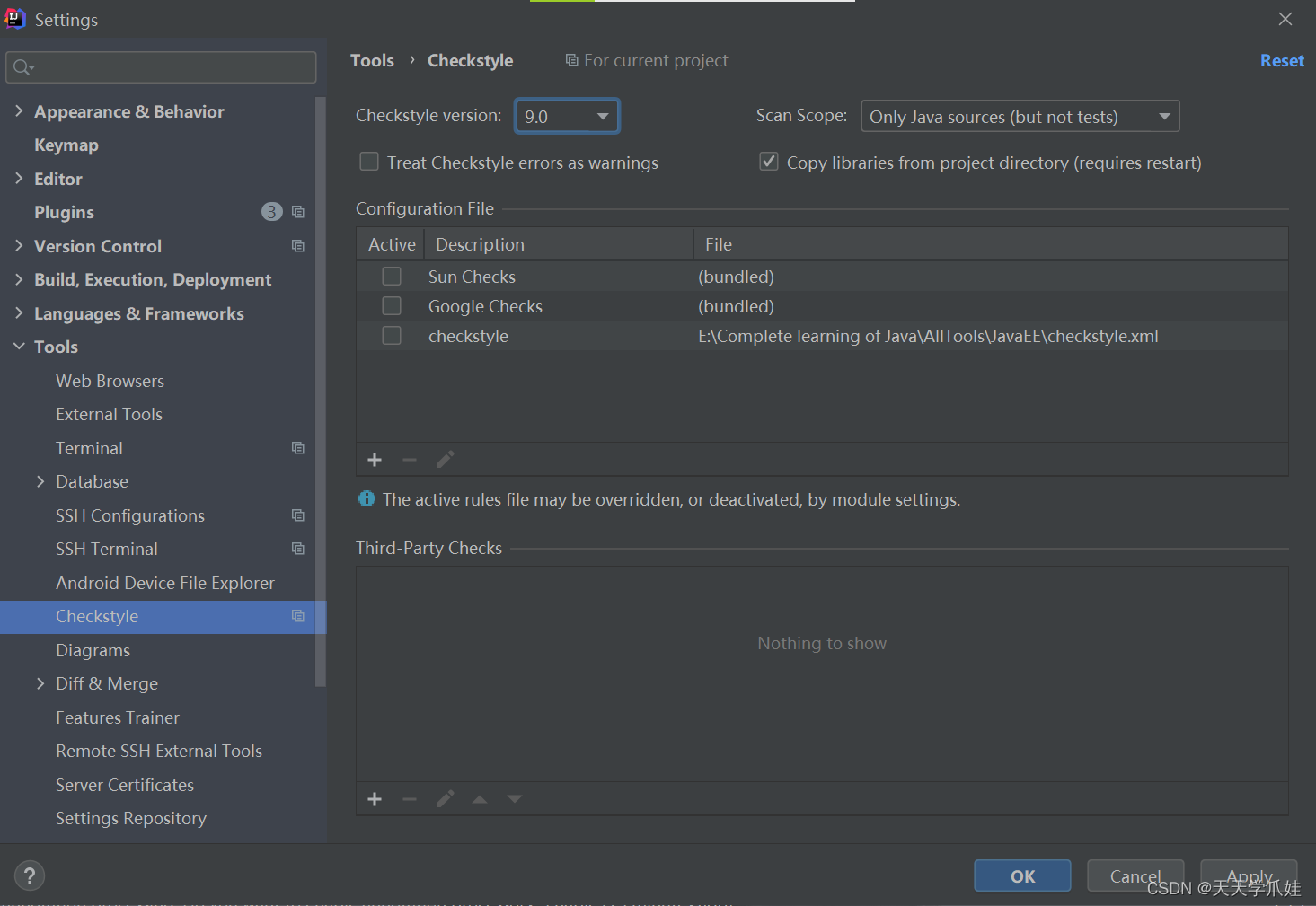Open Features Trainer settings

[118, 717]
